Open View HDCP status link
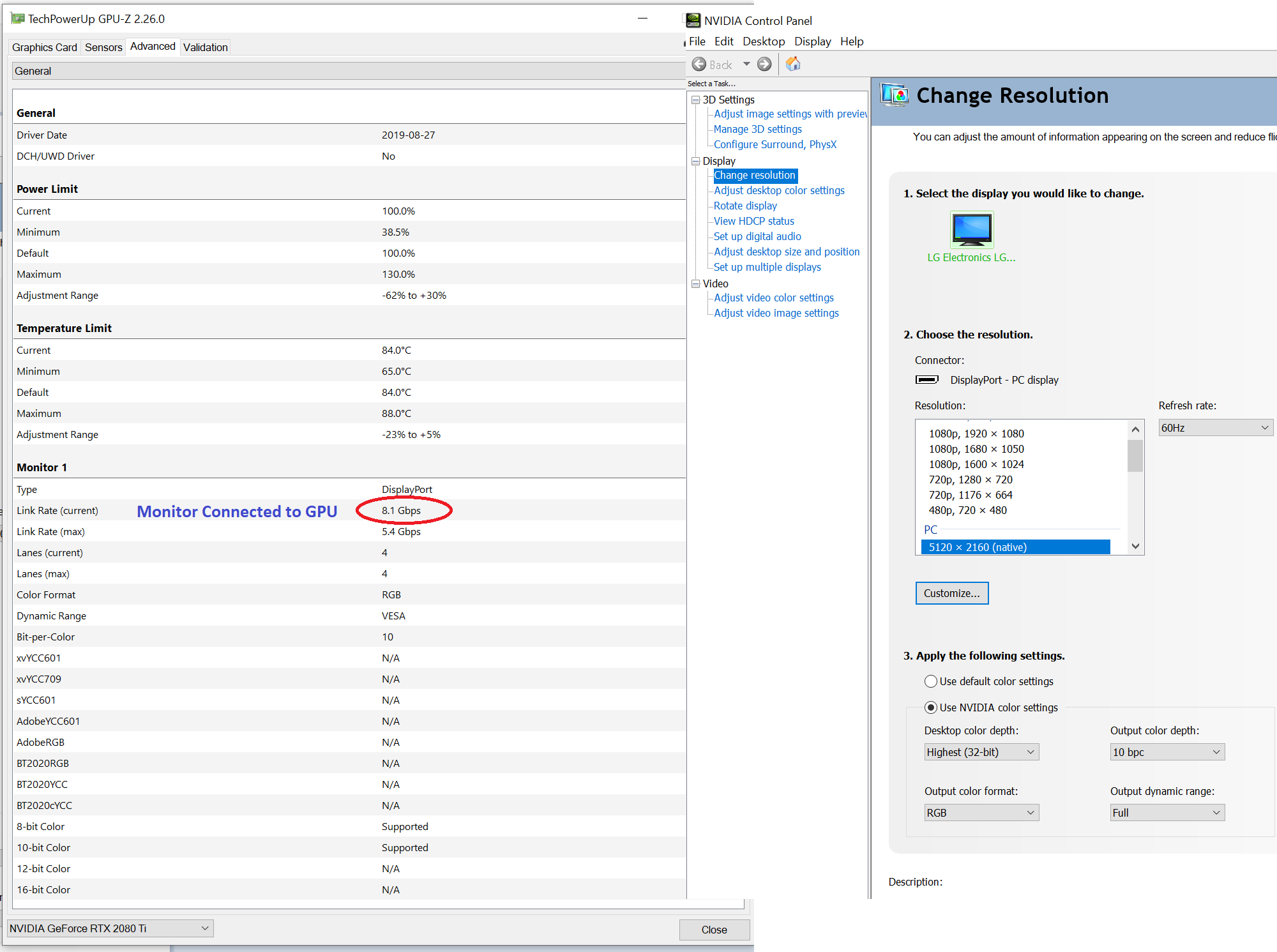The width and height of the screenshot is (1277, 952). 754,221
